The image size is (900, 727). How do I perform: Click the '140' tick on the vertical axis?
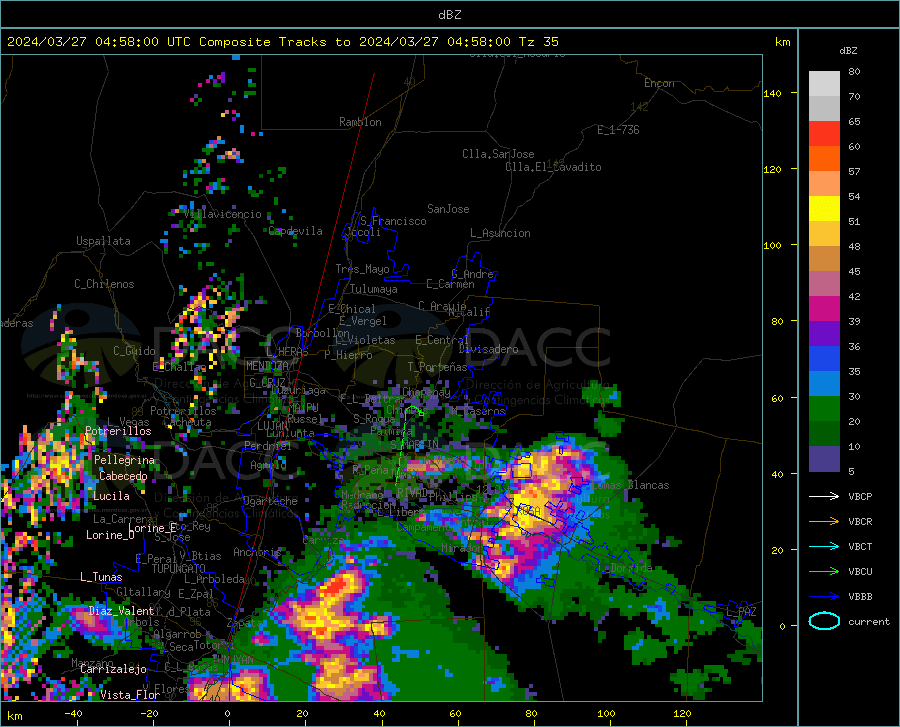(x=772, y=93)
